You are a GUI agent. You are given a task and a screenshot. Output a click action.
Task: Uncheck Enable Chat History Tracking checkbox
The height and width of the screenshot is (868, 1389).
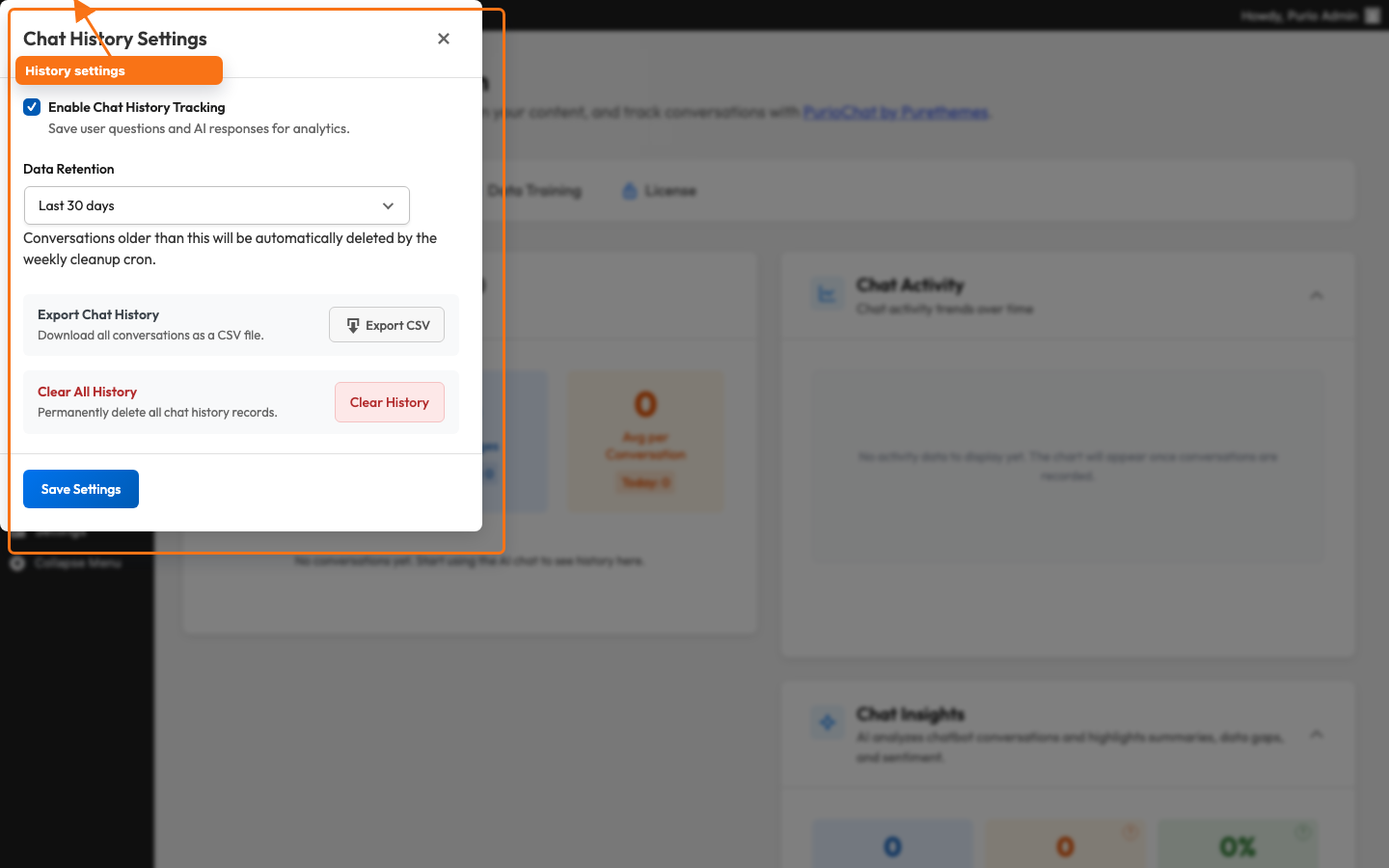click(x=32, y=107)
